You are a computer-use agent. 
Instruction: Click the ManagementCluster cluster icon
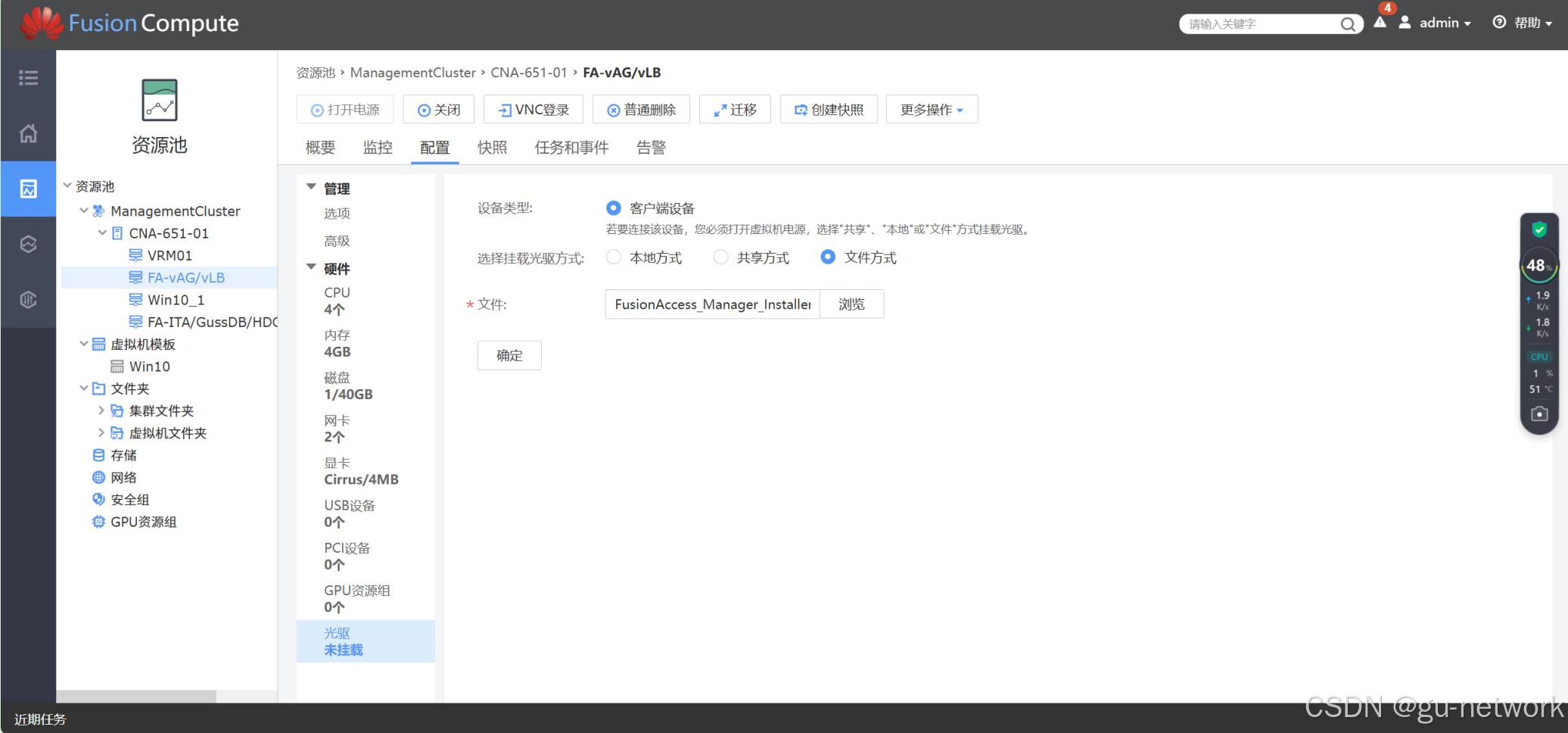tap(98, 211)
